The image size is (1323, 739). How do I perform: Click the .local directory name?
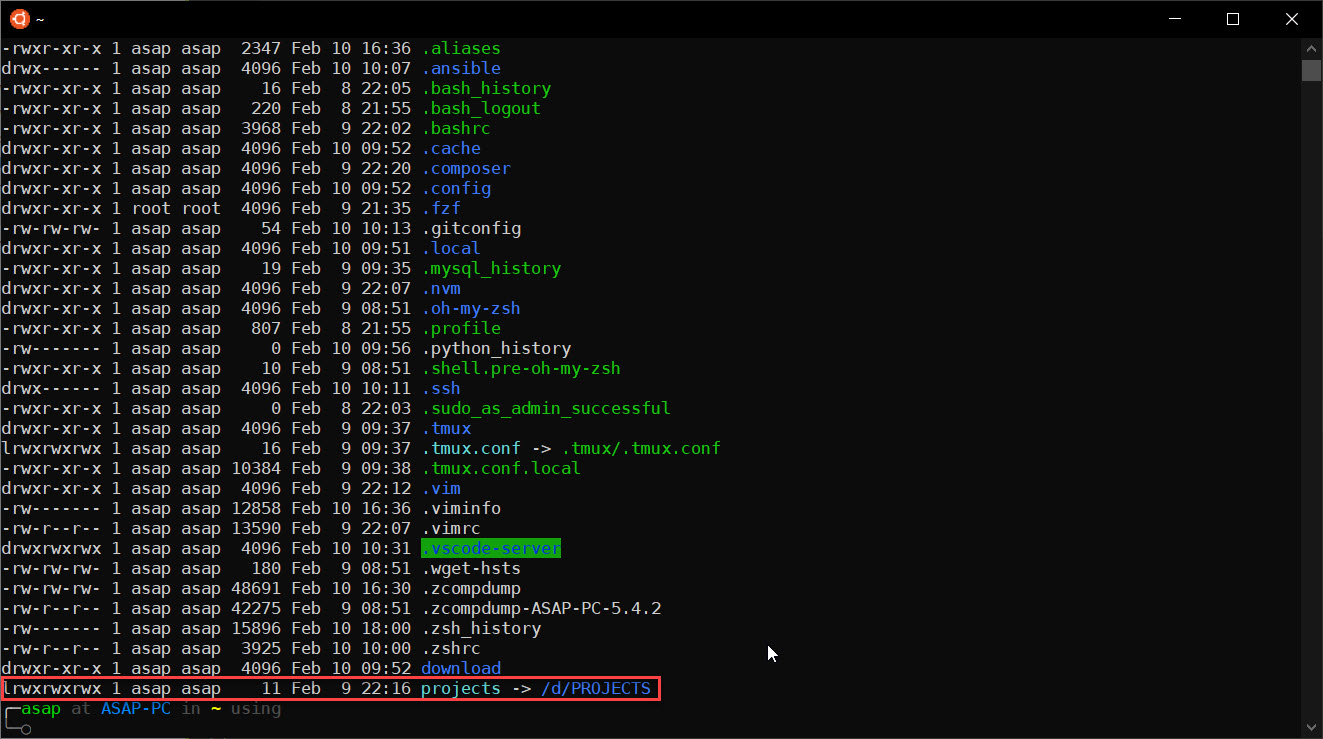(451, 248)
